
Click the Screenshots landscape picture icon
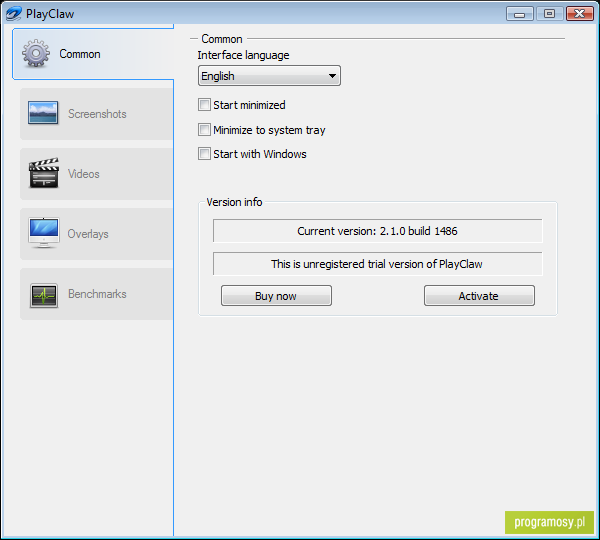pos(43,113)
